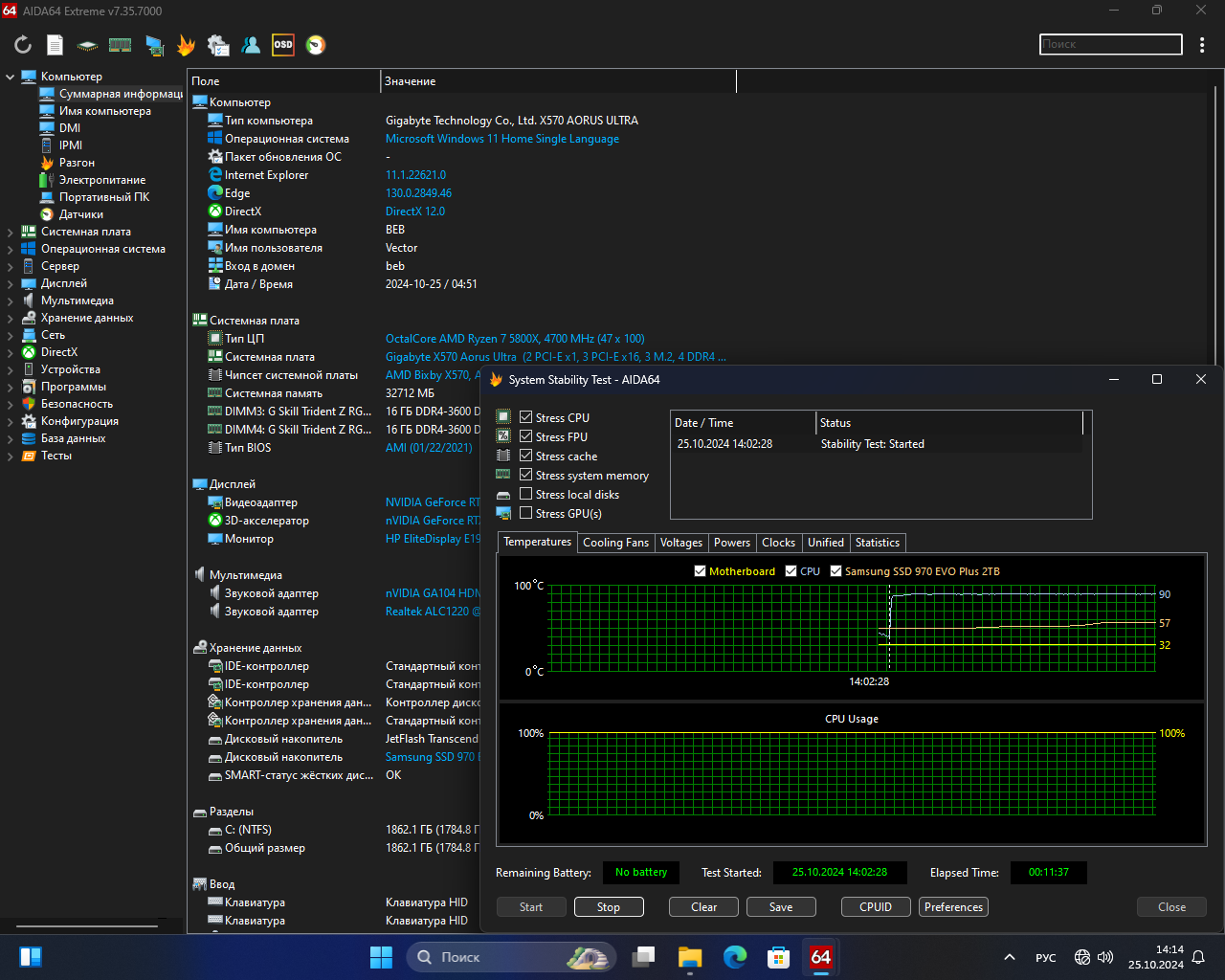Screen dimensions: 1225x980
Task: Select Имя компьютера tree item
Action: [105, 111]
